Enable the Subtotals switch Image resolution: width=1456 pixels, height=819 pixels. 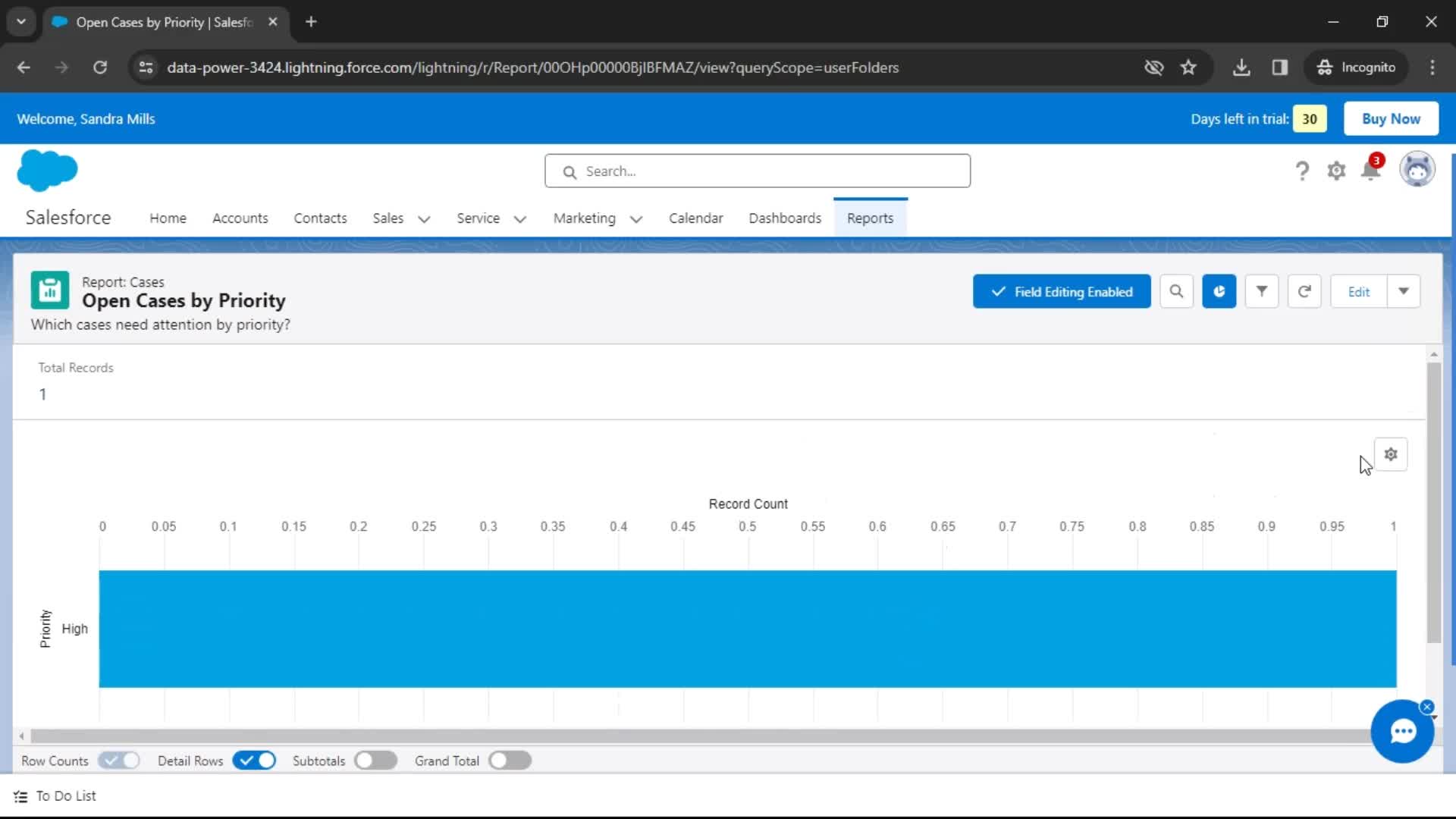pyautogui.click(x=375, y=761)
